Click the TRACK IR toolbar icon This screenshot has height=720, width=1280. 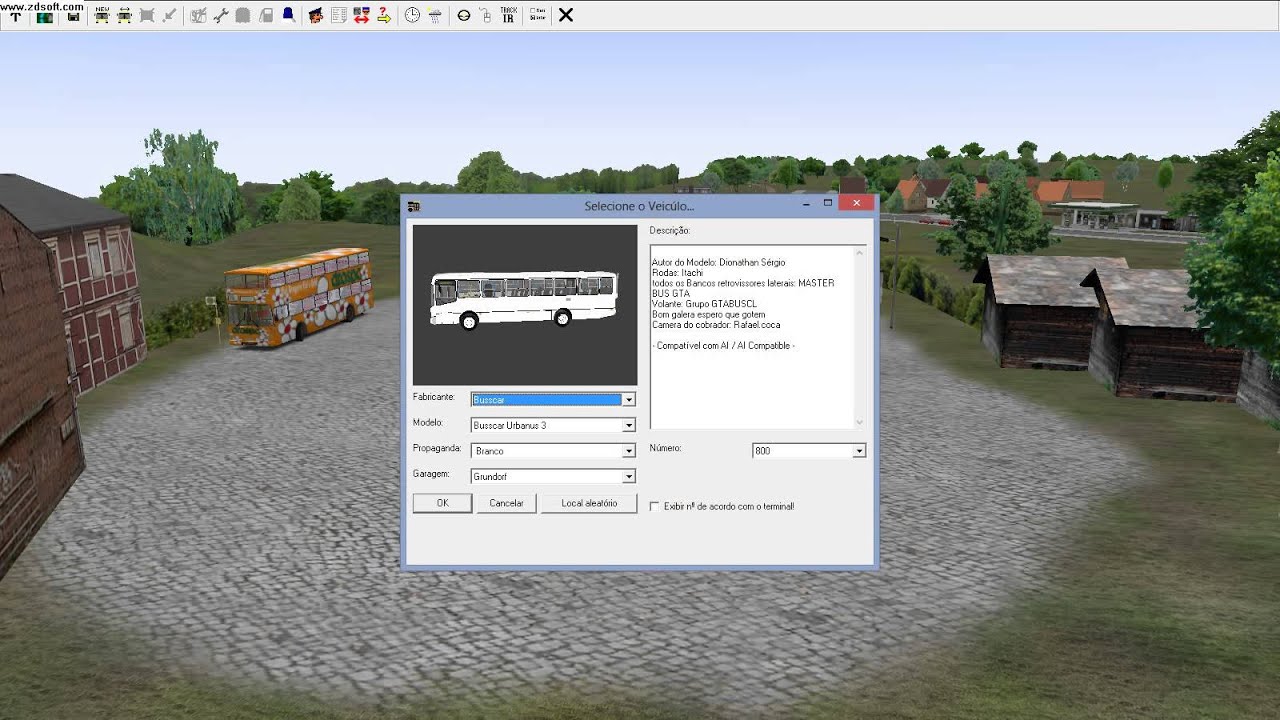(508, 15)
